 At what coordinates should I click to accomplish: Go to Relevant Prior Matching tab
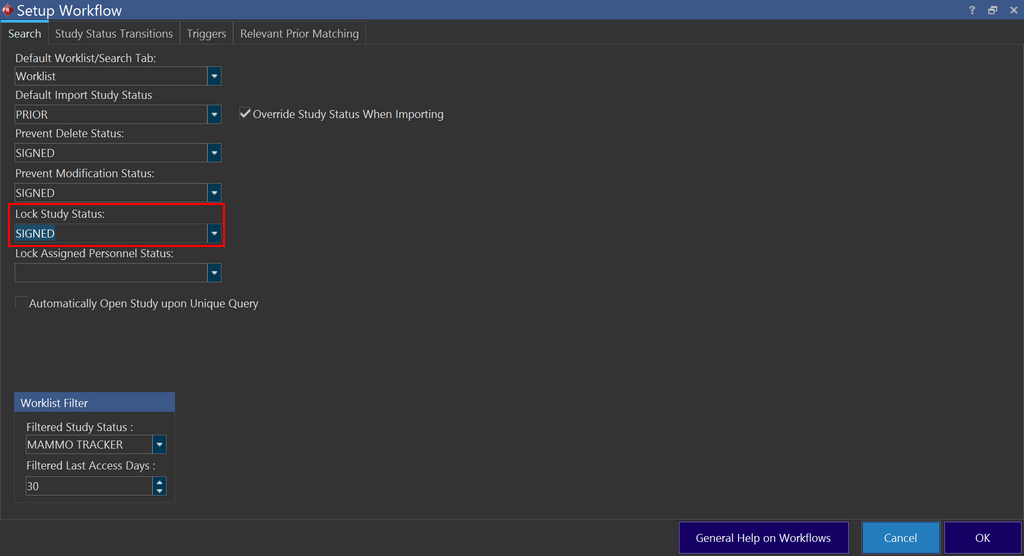(299, 34)
